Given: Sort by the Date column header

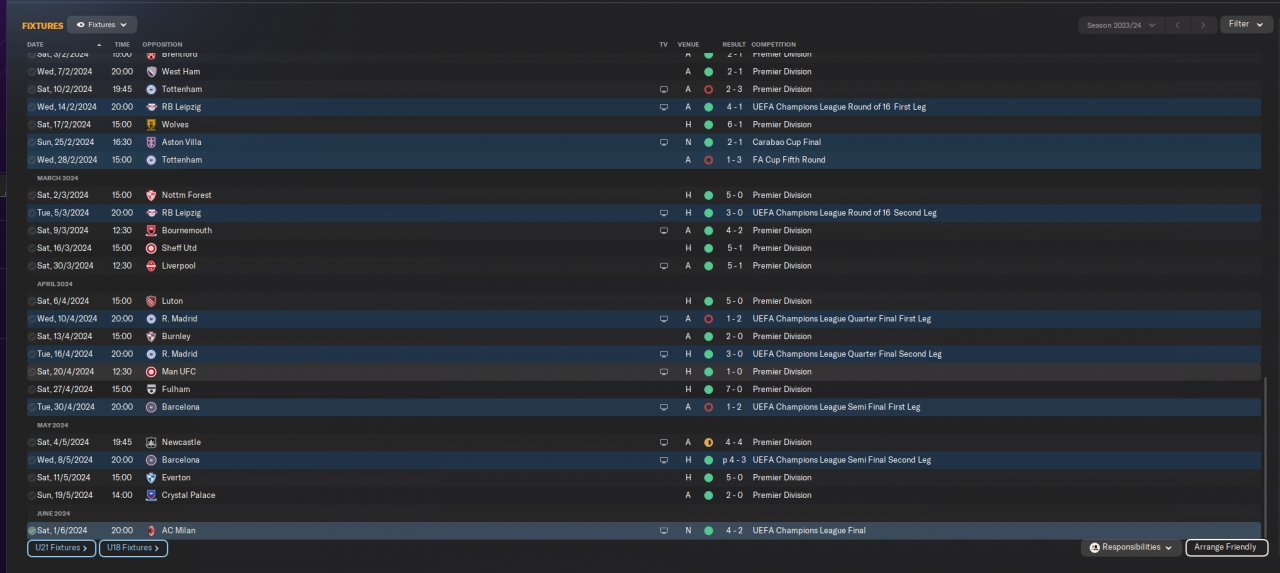Looking at the screenshot, I should point(36,44).
